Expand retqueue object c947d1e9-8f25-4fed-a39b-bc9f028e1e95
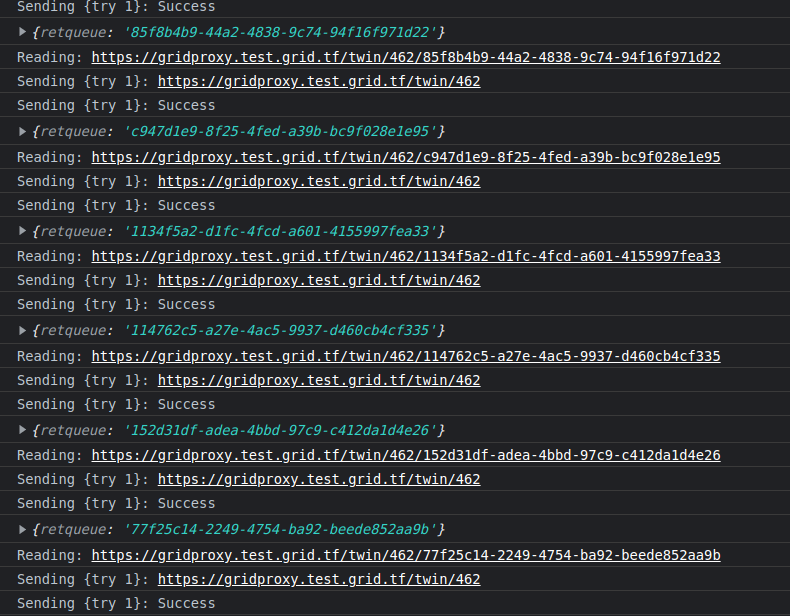Image resolution: width=790 pixels, height=616 pixels. [x=22, y=131]
